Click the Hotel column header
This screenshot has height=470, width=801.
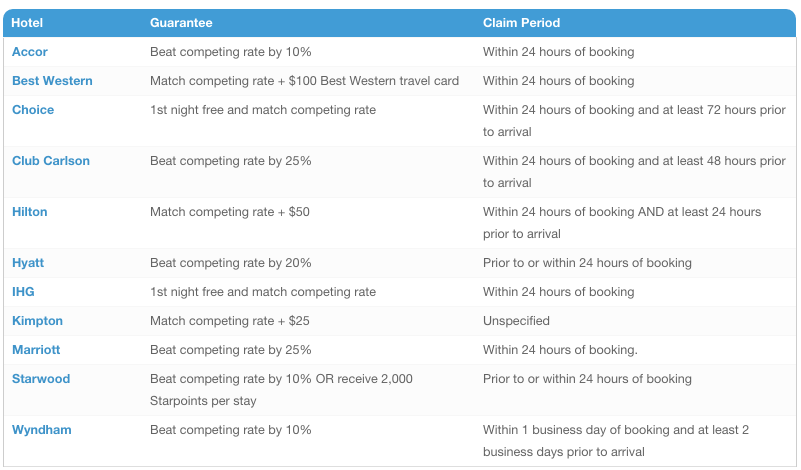click(27, 23)
